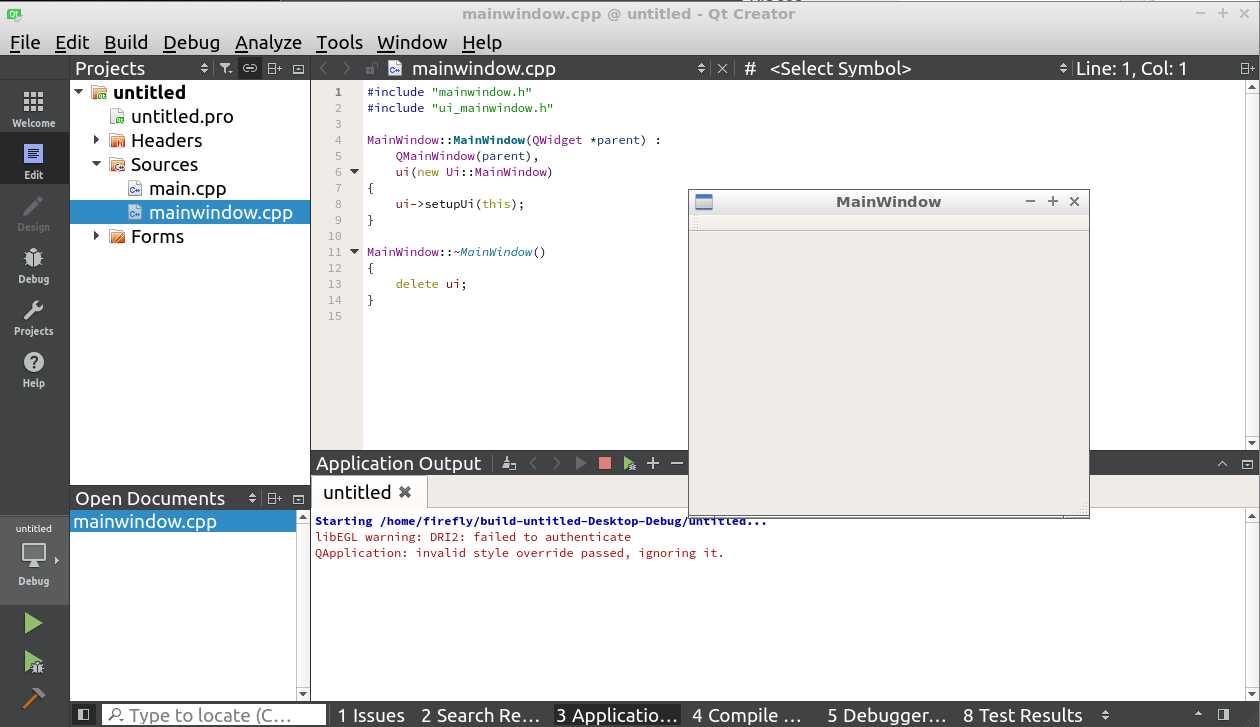Image resolution: width=1260 pixels, height=727 pixels.
Task: Toggle the line-ending/bookmark hash icon
Action: (x=750, y=69)
